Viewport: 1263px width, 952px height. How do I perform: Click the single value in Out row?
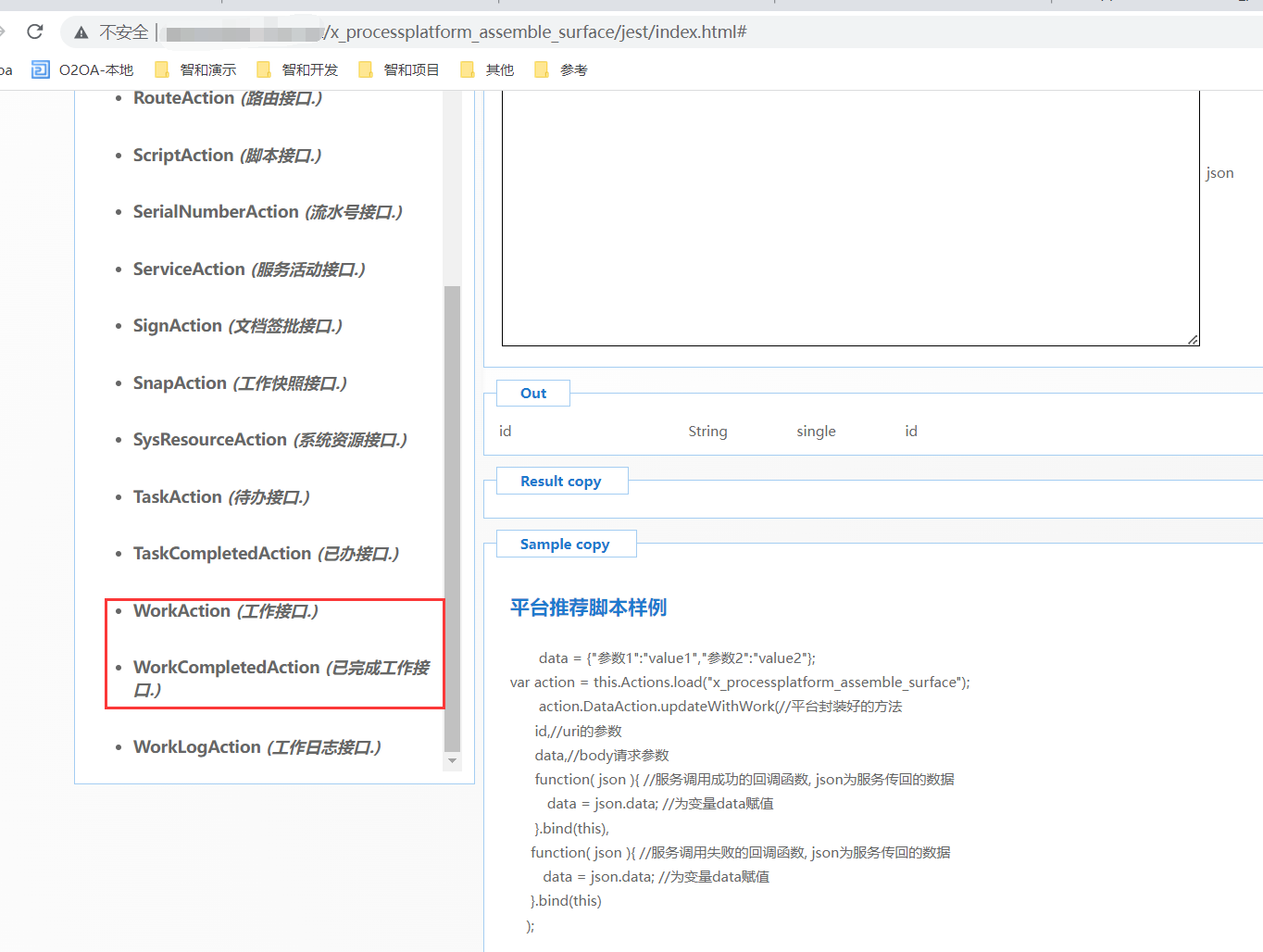coord(816,432)
